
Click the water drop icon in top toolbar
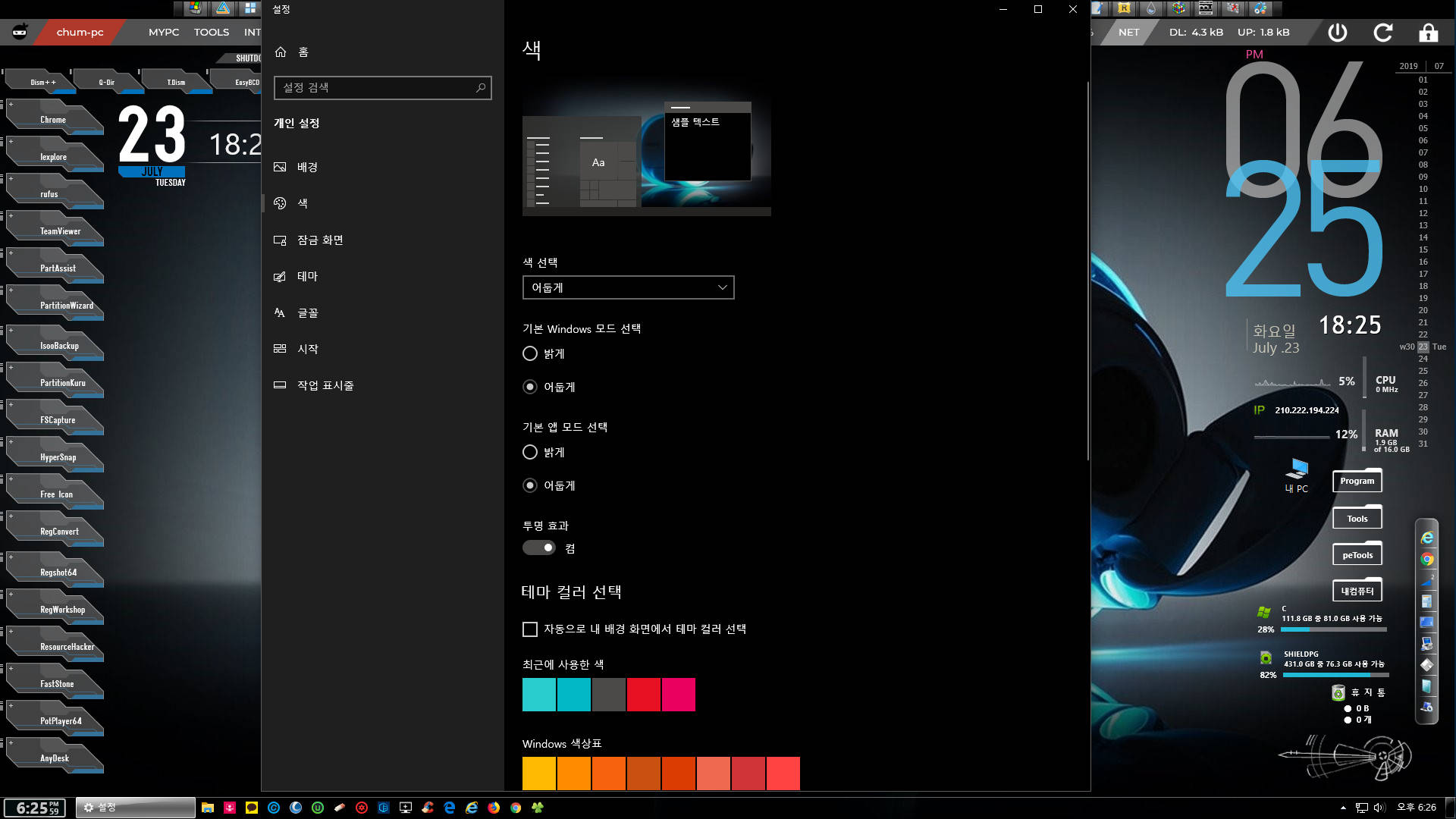(1151, 8)
